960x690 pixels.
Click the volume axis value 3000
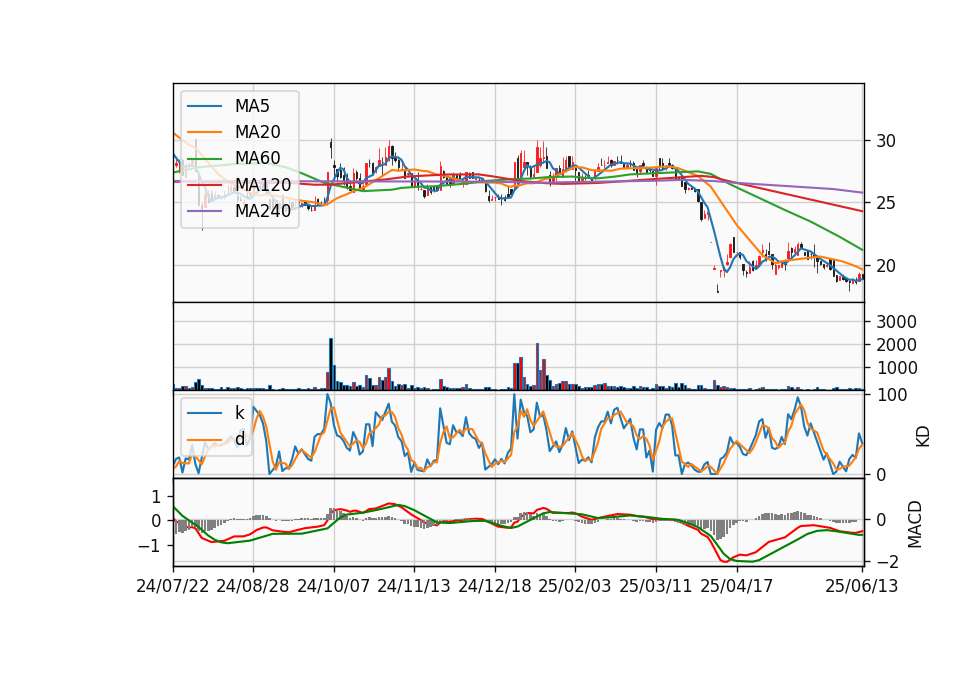[x=897, y=322]
